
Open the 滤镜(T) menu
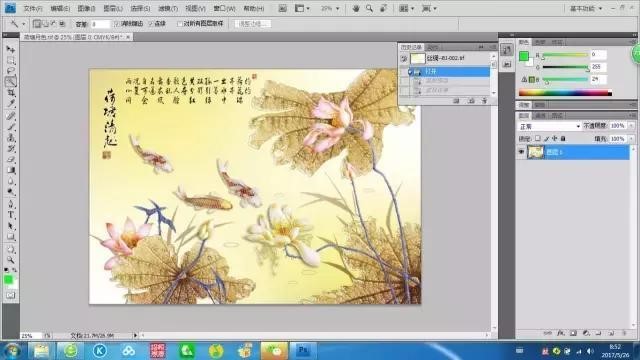pos(168,8)
